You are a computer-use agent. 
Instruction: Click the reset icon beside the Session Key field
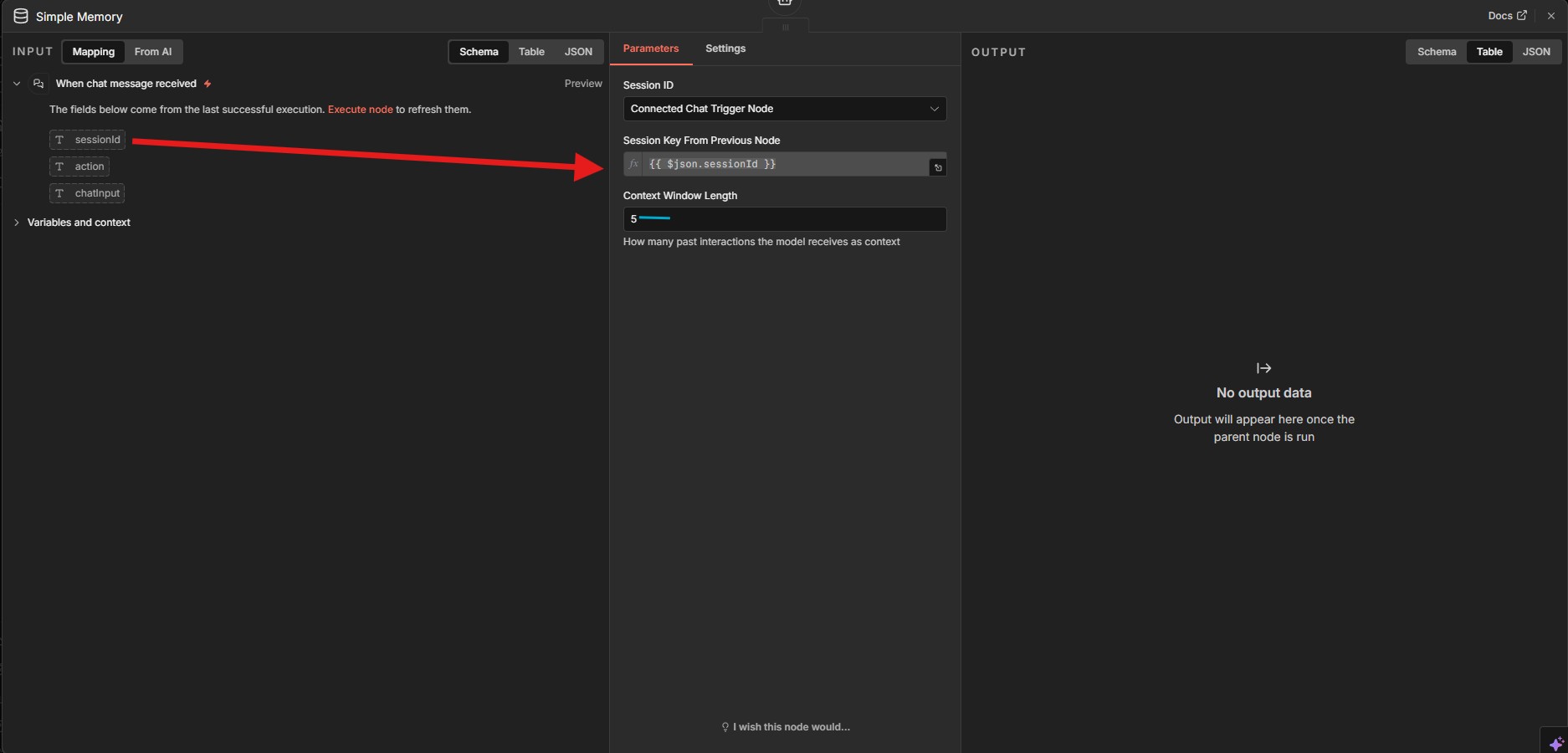click(x=938, y=167)
